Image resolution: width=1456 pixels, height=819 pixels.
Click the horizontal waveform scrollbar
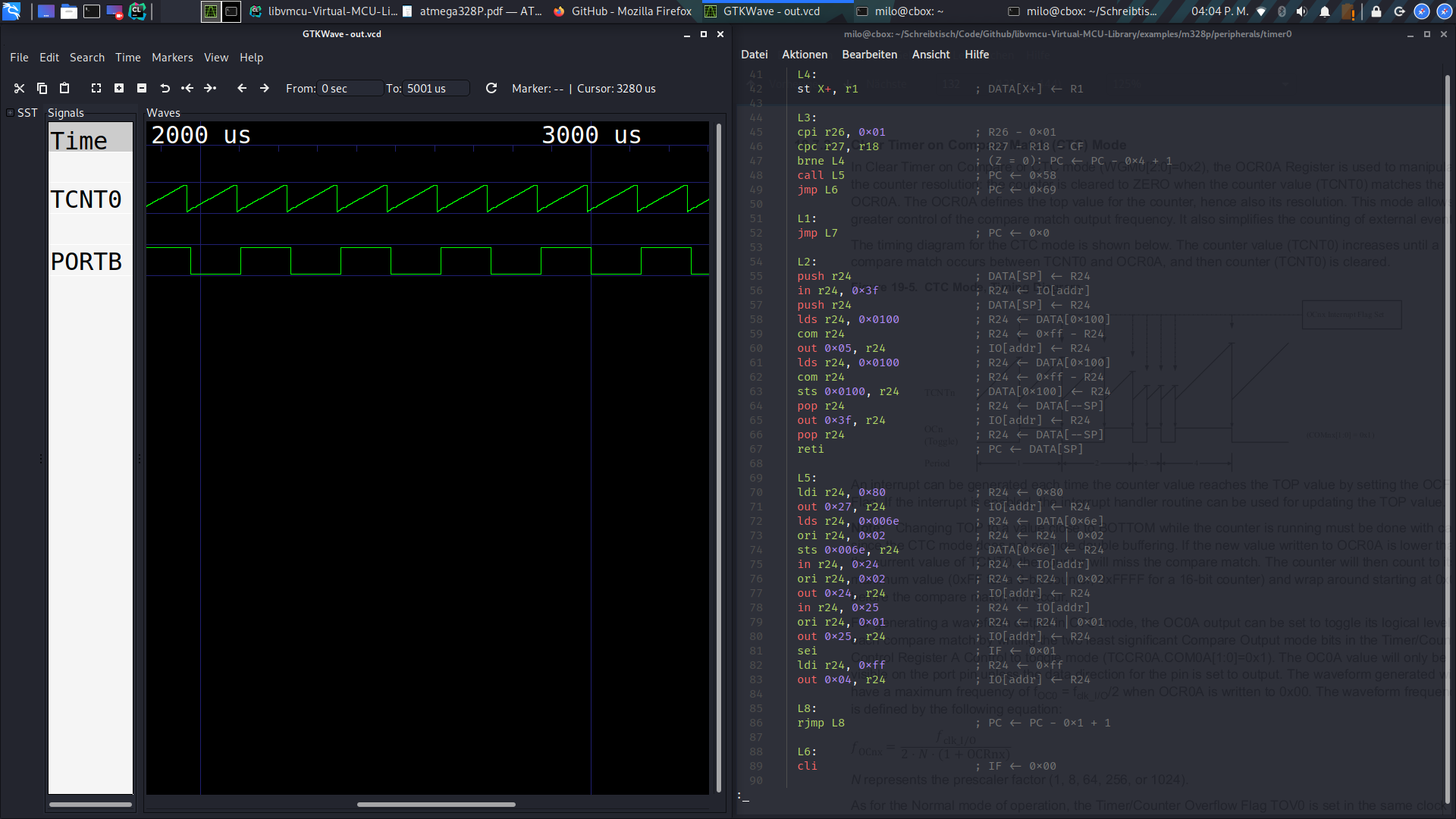coord(436,805)
